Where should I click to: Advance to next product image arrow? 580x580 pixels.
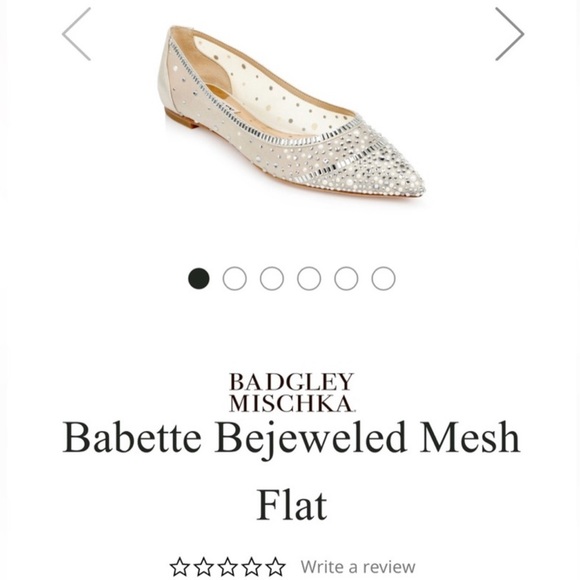click(510, 34)
